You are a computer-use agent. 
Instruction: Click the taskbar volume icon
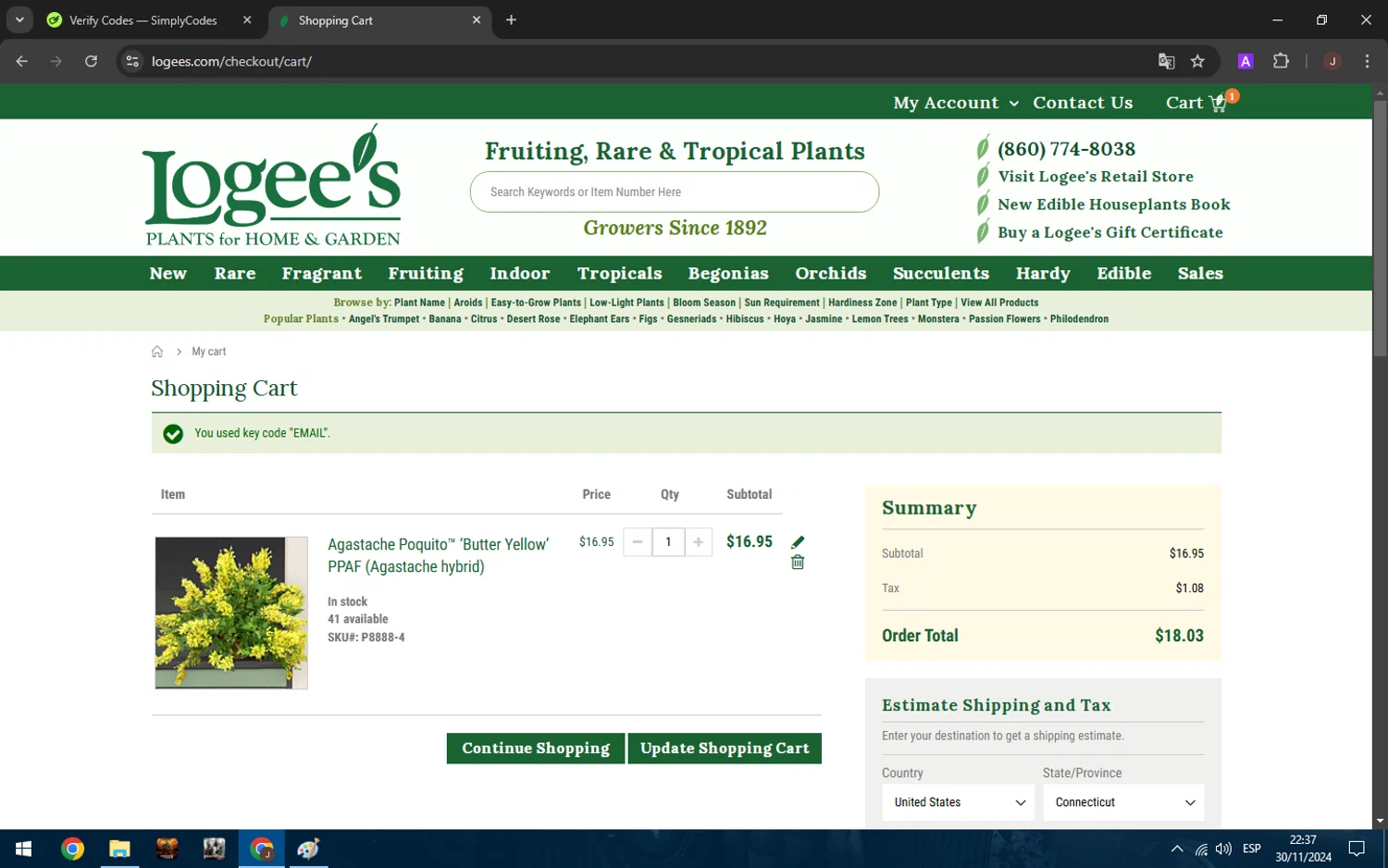(1223, 849)
